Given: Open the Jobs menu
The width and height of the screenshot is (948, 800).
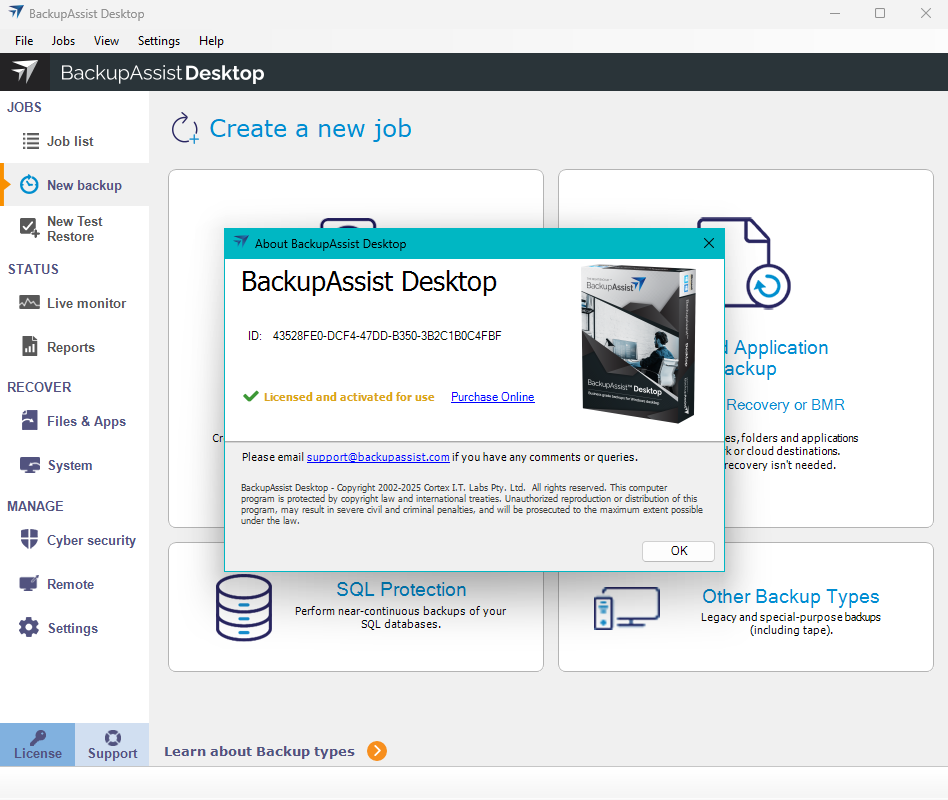Looking at the screenshot, I should tap(63, 41).
